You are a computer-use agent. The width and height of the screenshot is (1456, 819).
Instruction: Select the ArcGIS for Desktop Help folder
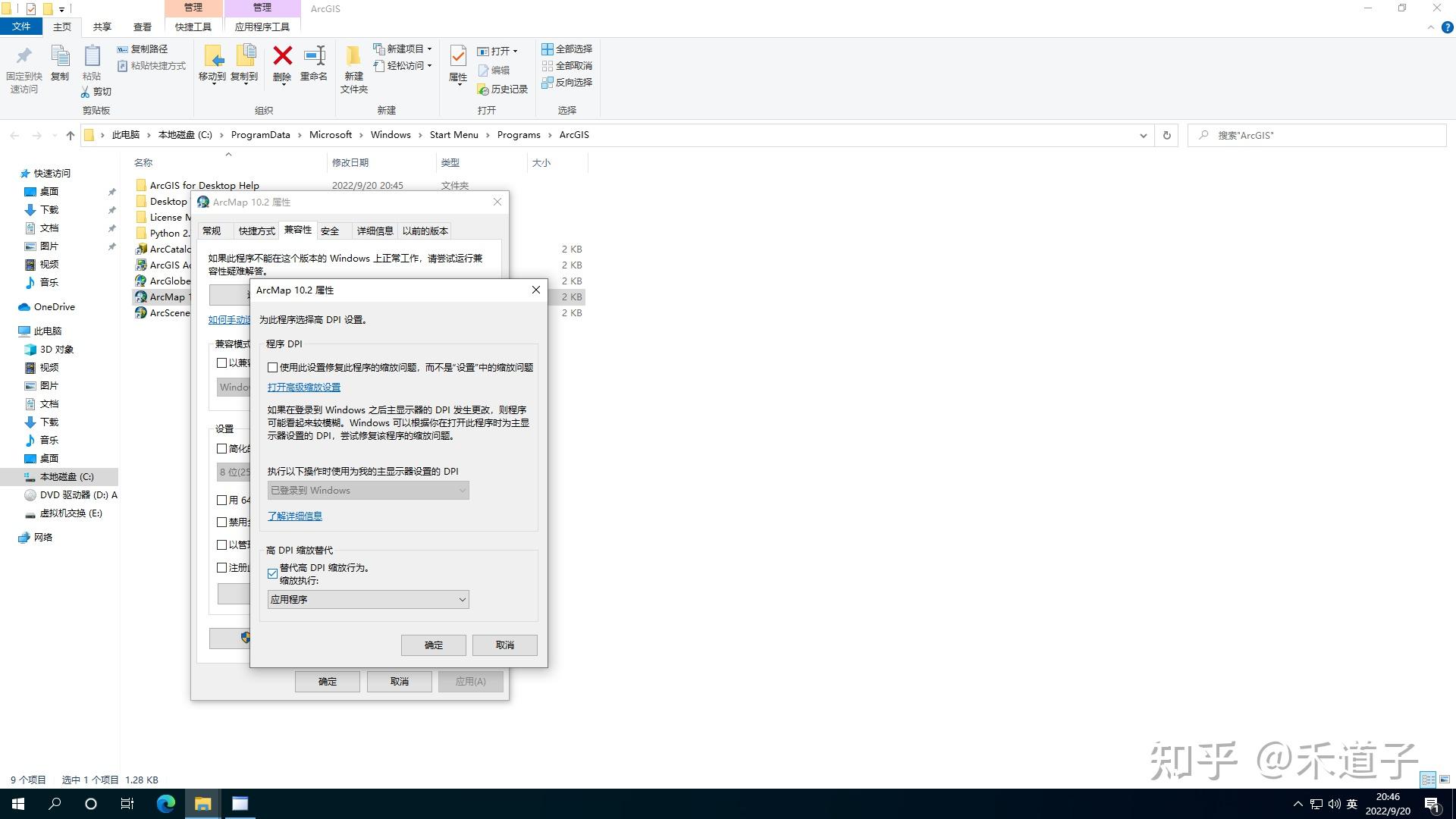205,185
